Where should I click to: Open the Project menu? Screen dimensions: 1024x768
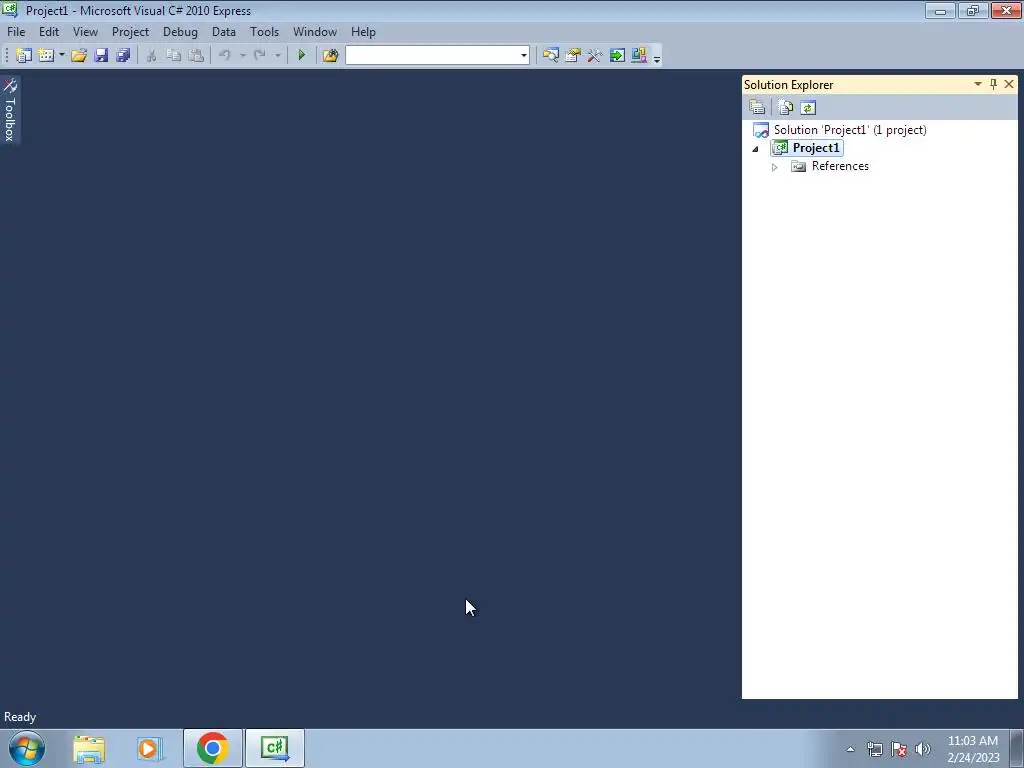click(131, 31)
